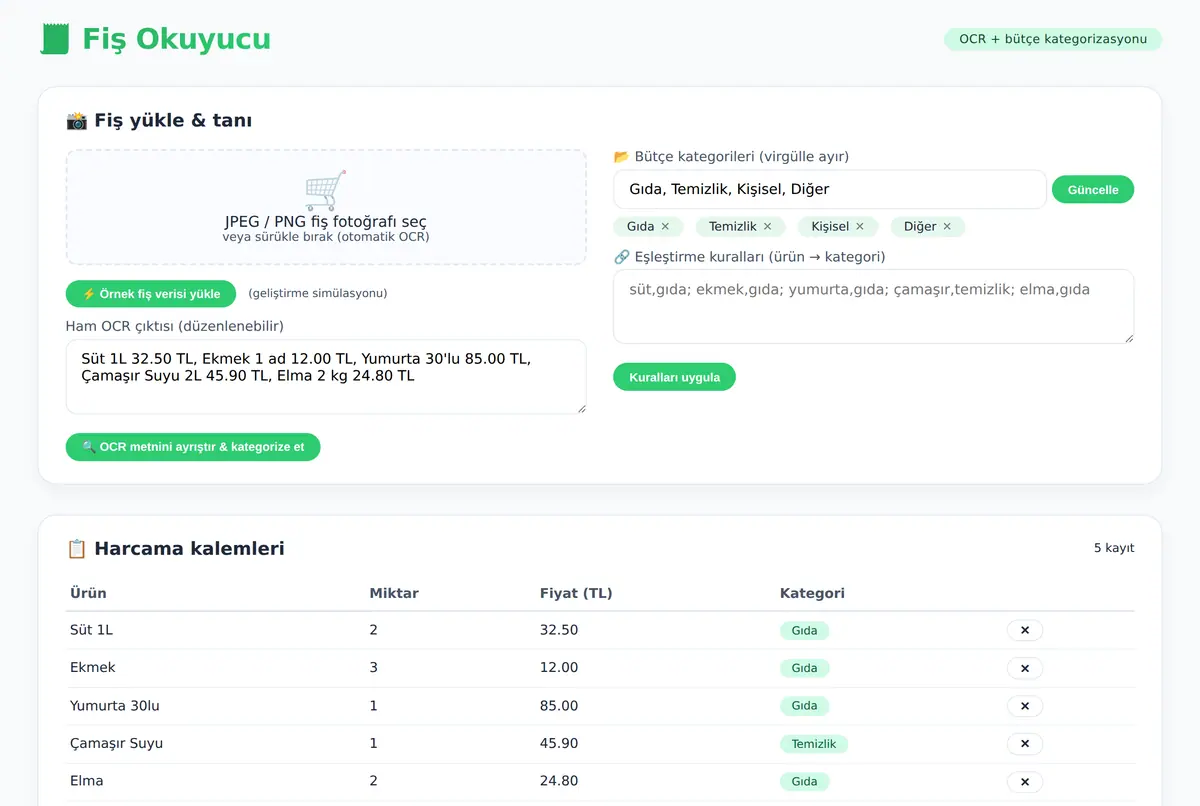Remove the Diğer category chip

pos(947,227)
